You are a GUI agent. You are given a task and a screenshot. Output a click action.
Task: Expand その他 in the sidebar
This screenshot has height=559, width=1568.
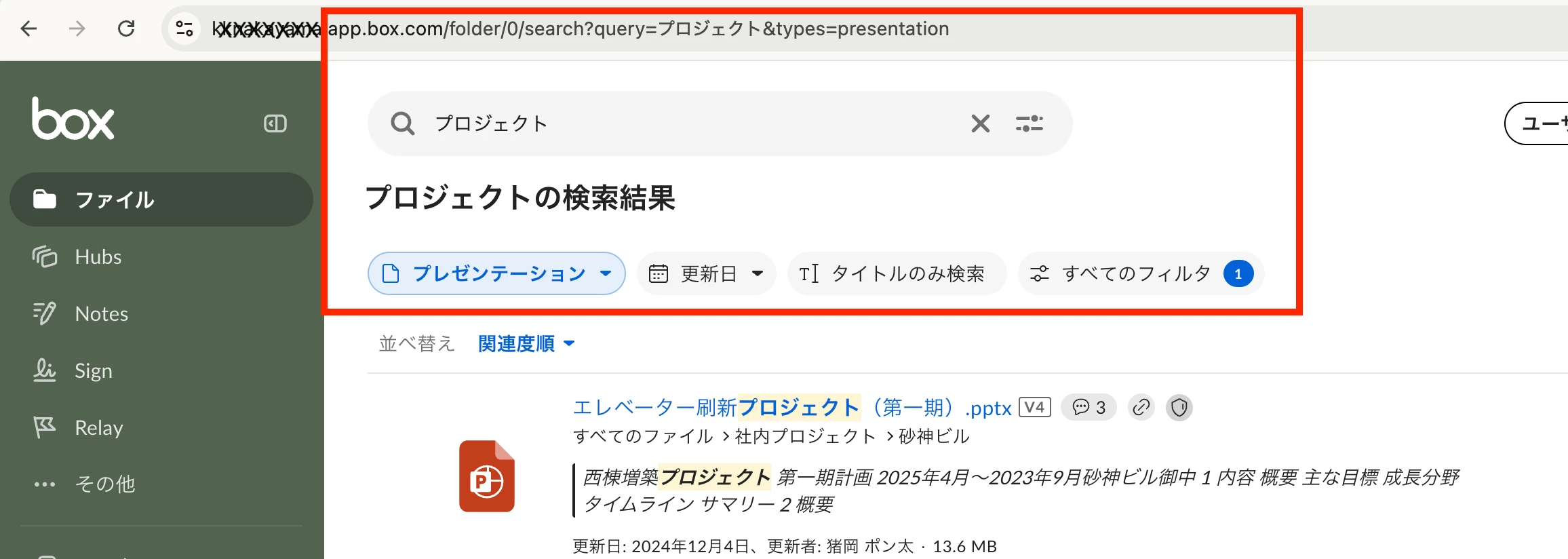pos(161,484)
